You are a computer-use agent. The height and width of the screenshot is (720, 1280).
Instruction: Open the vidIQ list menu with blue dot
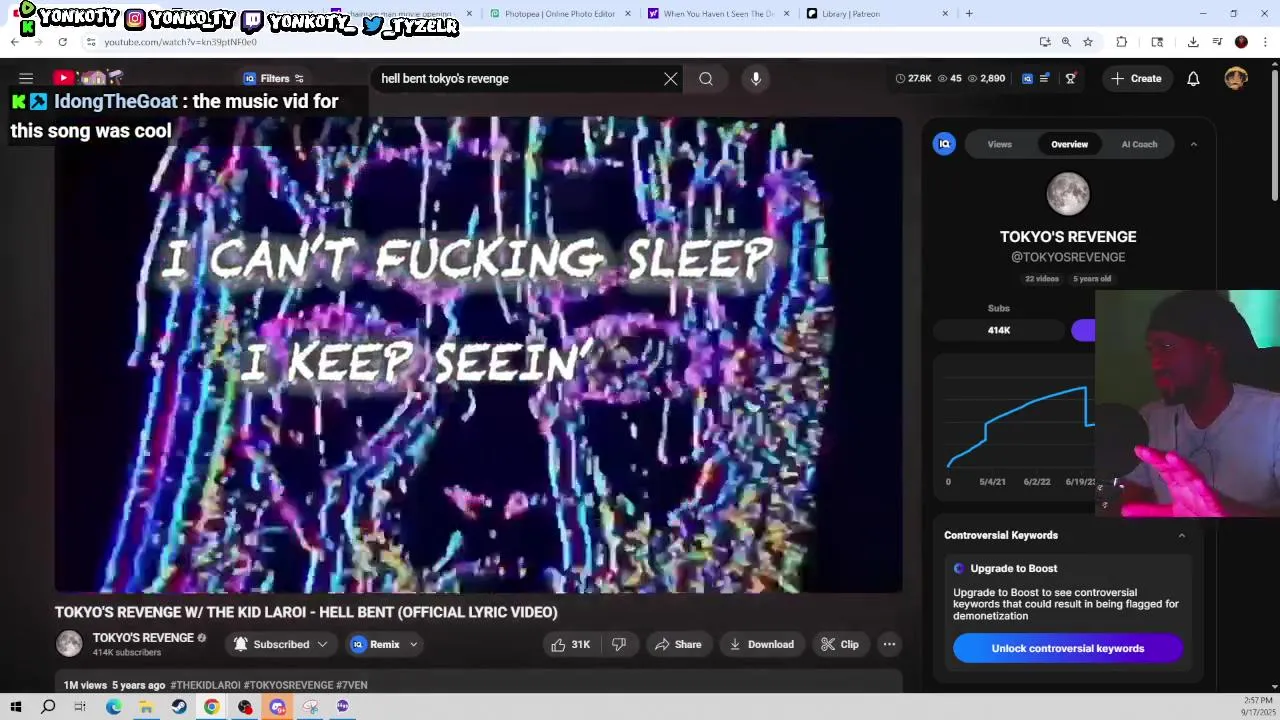click(1045, 78)
